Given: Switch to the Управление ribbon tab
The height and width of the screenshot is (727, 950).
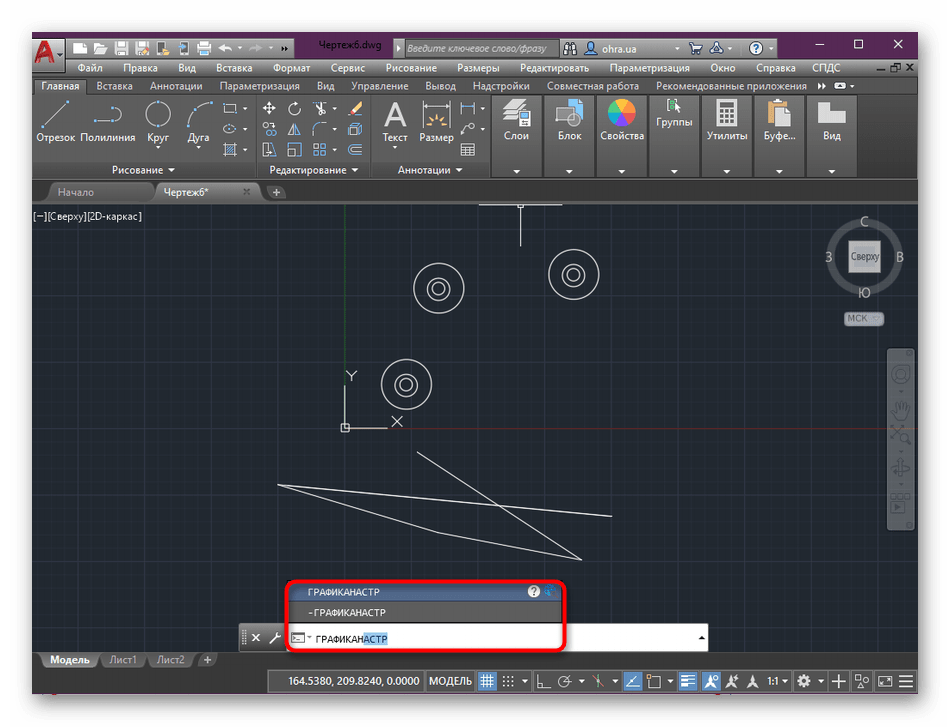Looking at the screenshot, I should (x=380, y=86).
